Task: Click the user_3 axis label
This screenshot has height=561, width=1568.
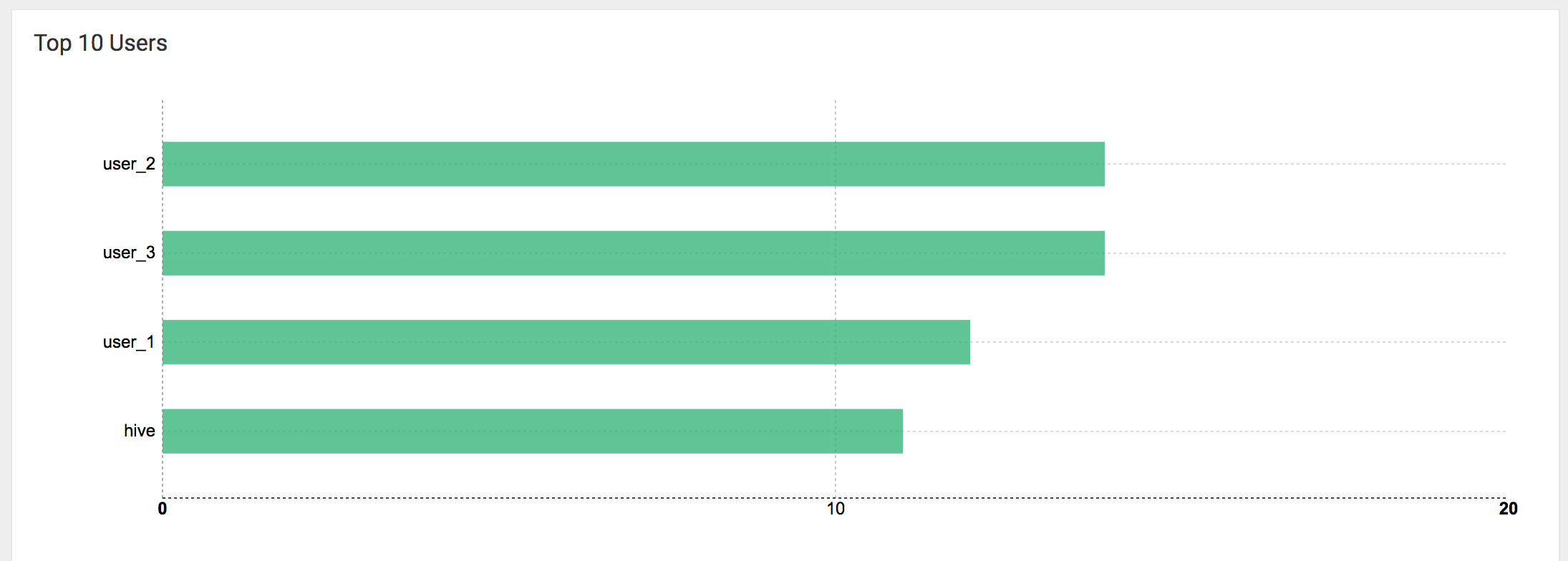Action: click(x=129, y=253)
